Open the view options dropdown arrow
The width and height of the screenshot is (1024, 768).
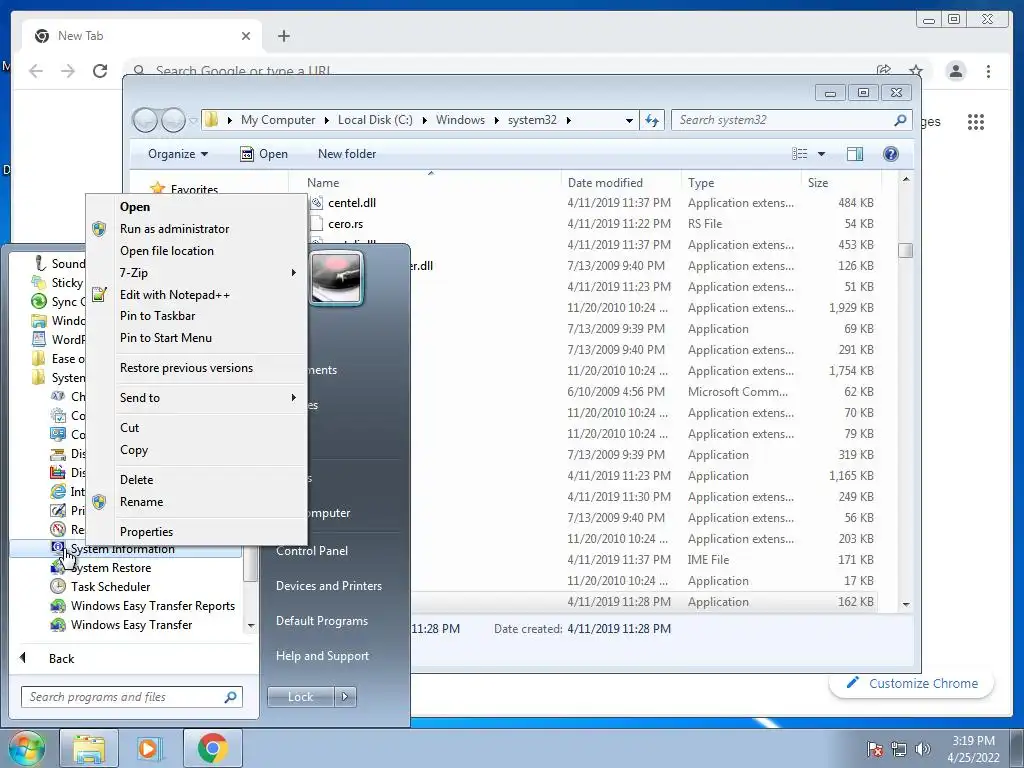(821, 154)
